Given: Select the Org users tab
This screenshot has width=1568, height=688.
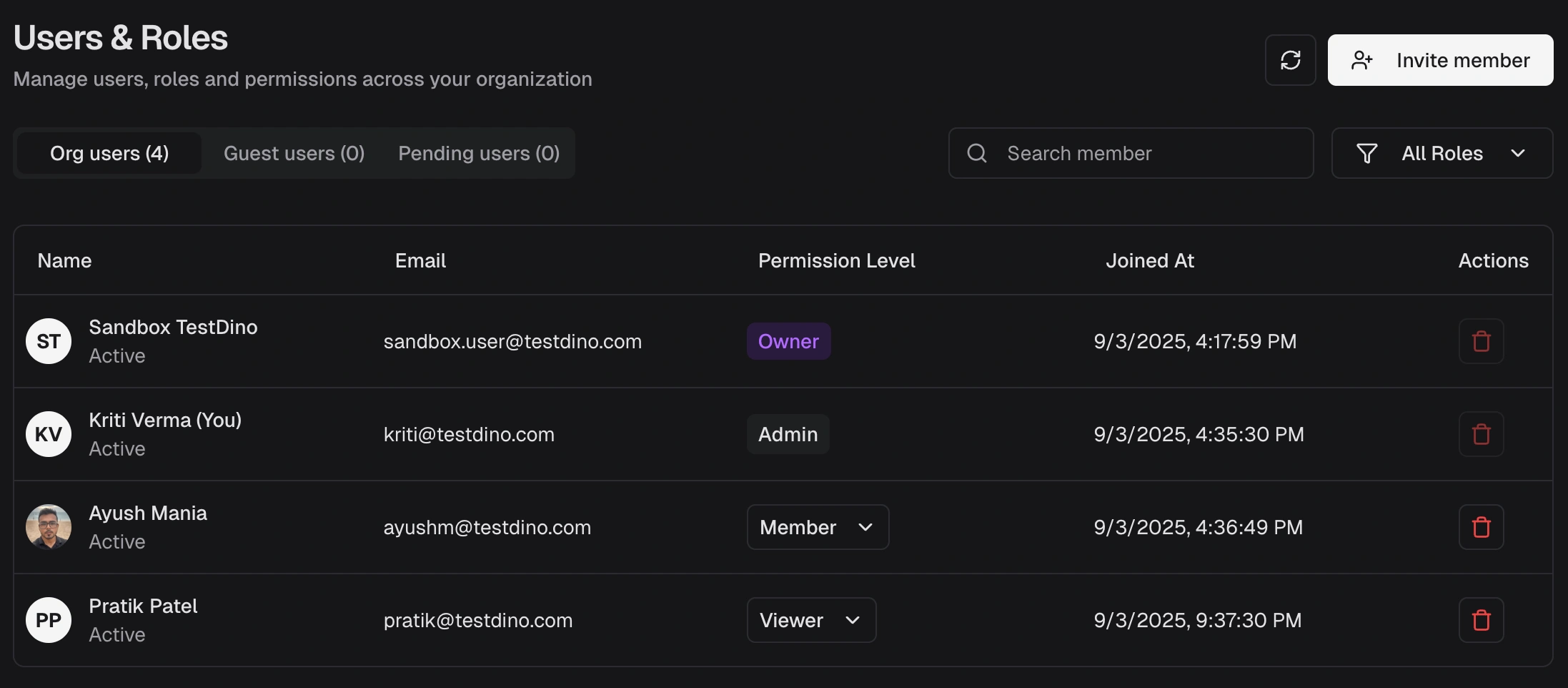Looking at the screenshot, I should click(x=109, y=153).
